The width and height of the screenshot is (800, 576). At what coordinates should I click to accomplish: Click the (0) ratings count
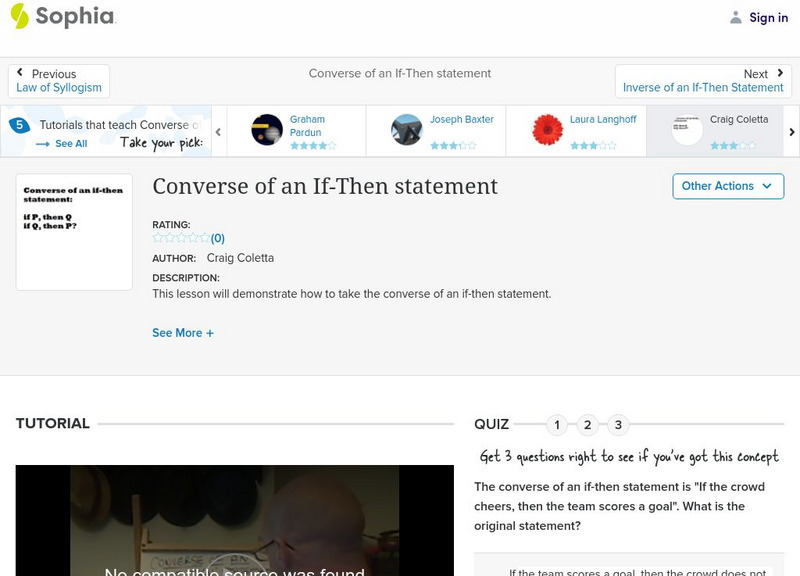(x=218, y=238)
